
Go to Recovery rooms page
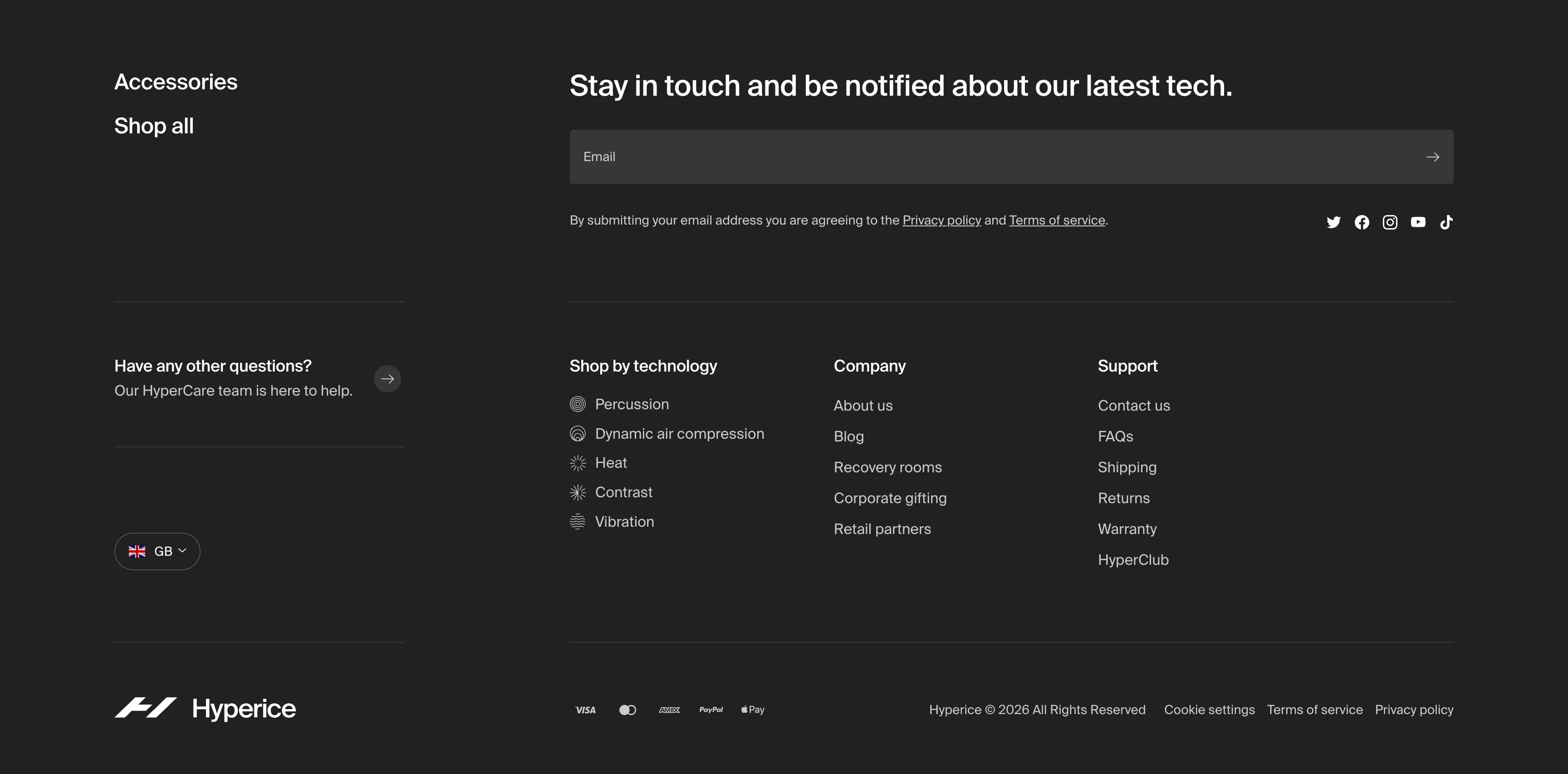click(x=887, y=467)
